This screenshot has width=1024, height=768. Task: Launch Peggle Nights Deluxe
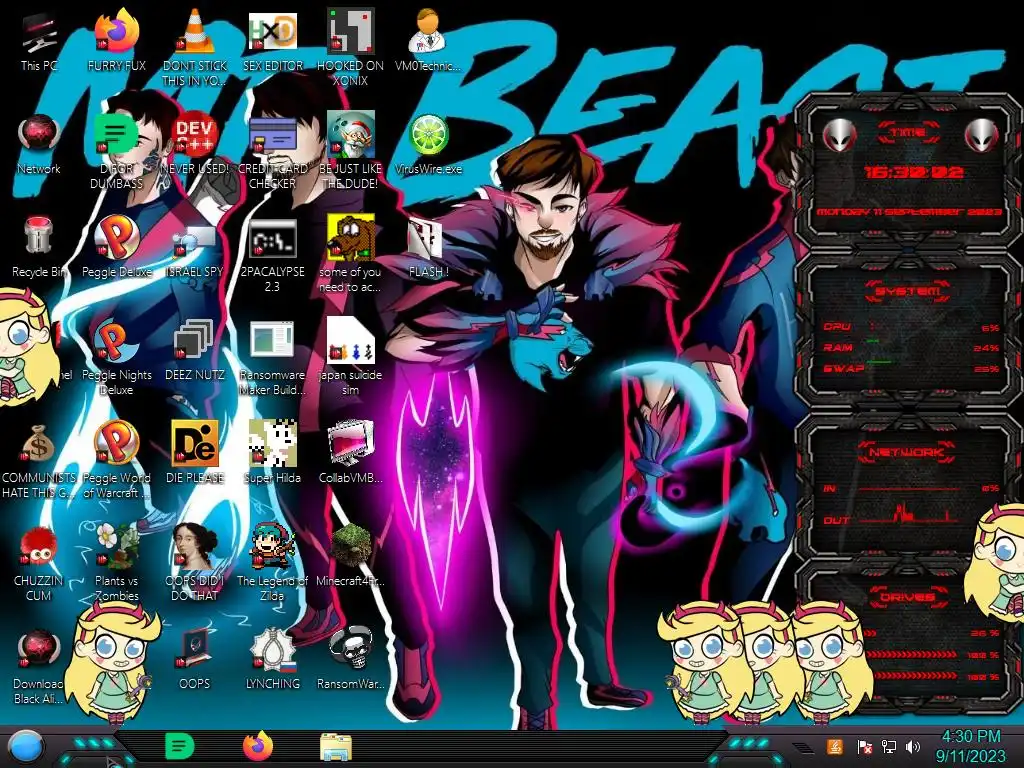click(116, 357)
